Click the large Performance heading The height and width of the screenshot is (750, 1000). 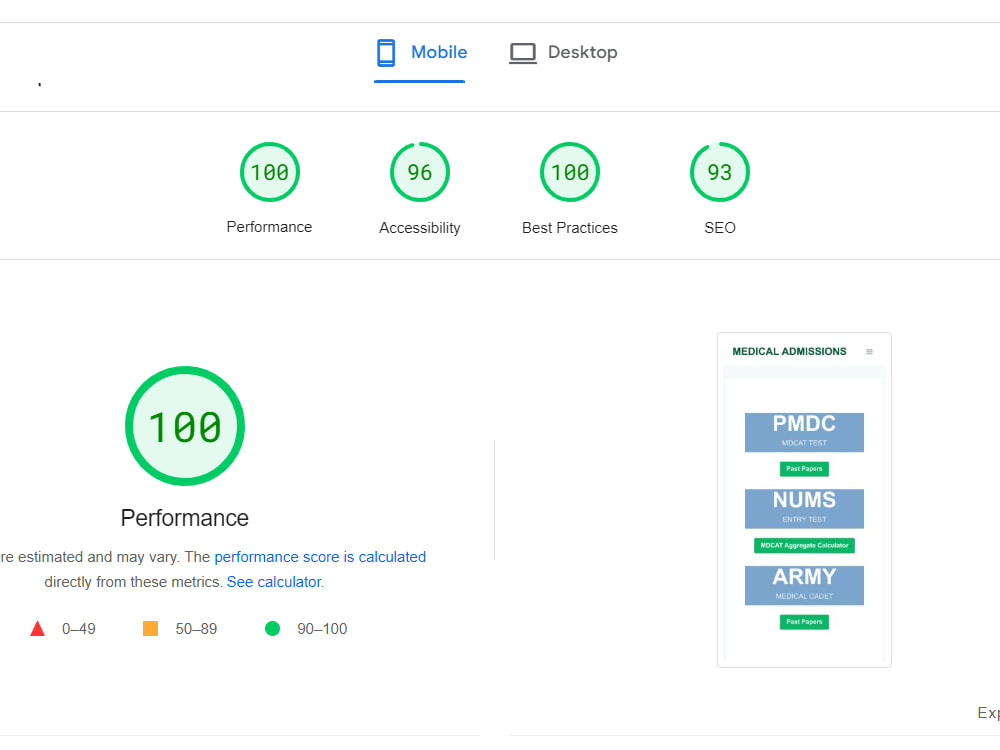(185, 518)
